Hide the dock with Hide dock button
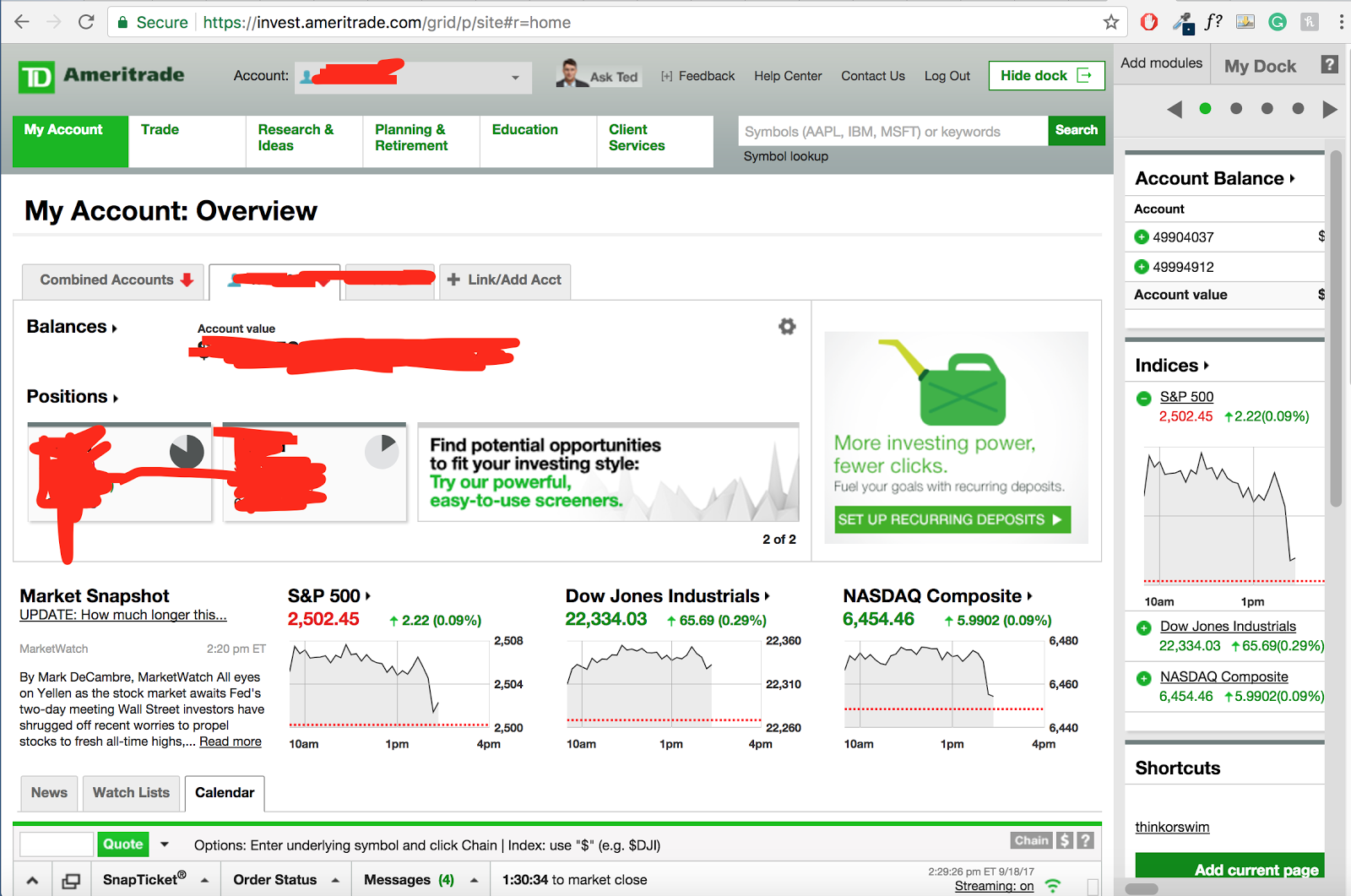The width and height of the screenshot is (1351, 896). 1047,76
